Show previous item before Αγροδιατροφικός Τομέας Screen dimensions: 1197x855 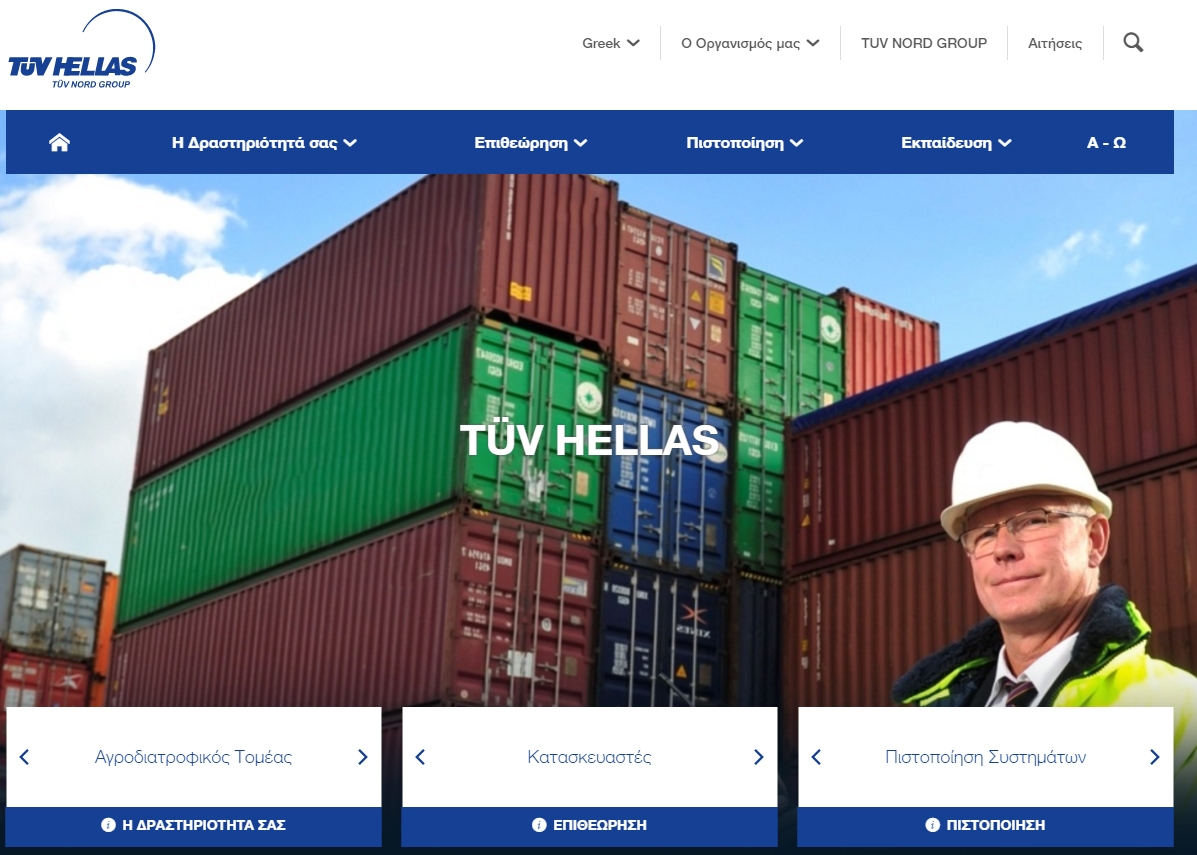click(24, 757)
